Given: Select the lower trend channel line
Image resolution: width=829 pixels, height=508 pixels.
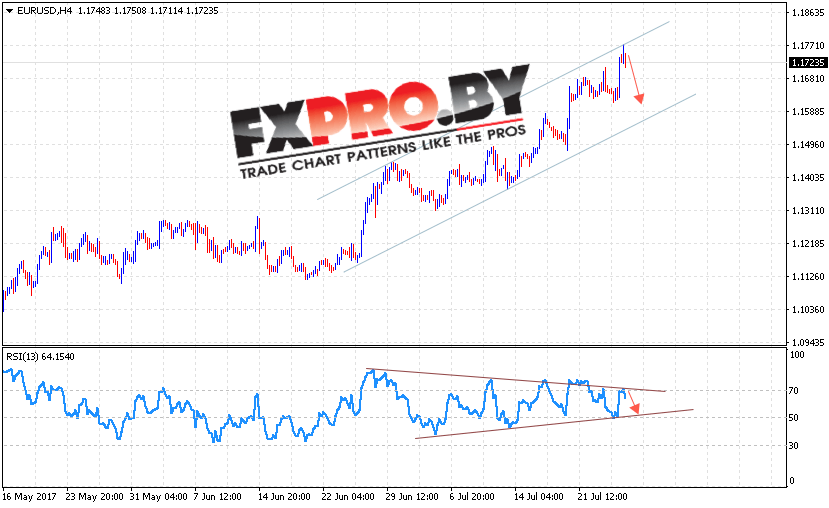Looking at the screenshot, I should click(520, 183).
